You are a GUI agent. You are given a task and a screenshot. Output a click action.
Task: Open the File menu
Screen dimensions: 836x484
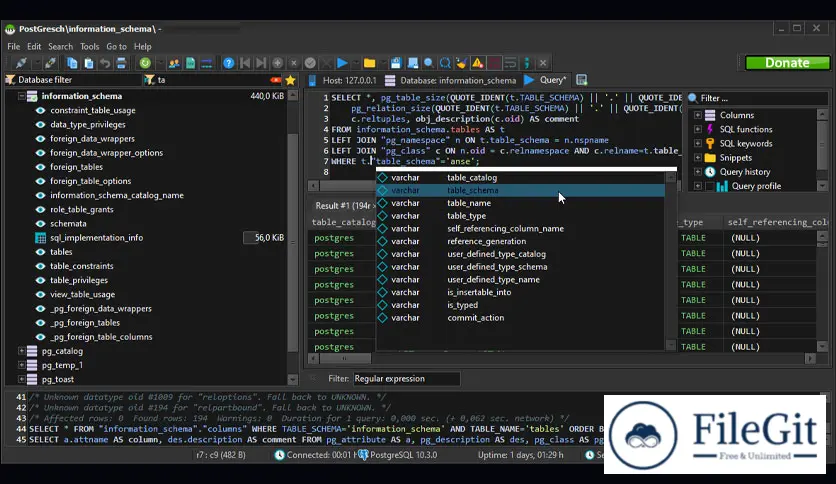(13, 46)
